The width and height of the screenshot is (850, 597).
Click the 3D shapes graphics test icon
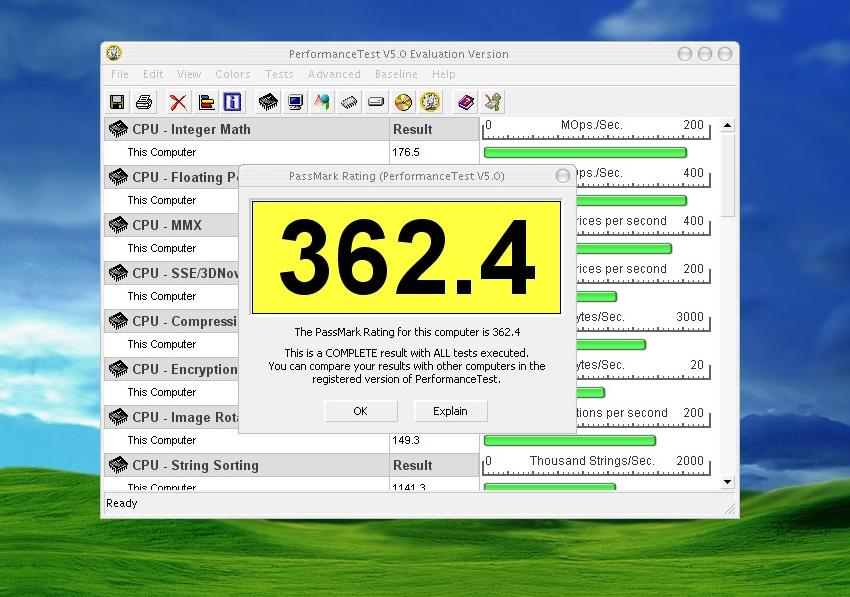(x=322, y=102)
